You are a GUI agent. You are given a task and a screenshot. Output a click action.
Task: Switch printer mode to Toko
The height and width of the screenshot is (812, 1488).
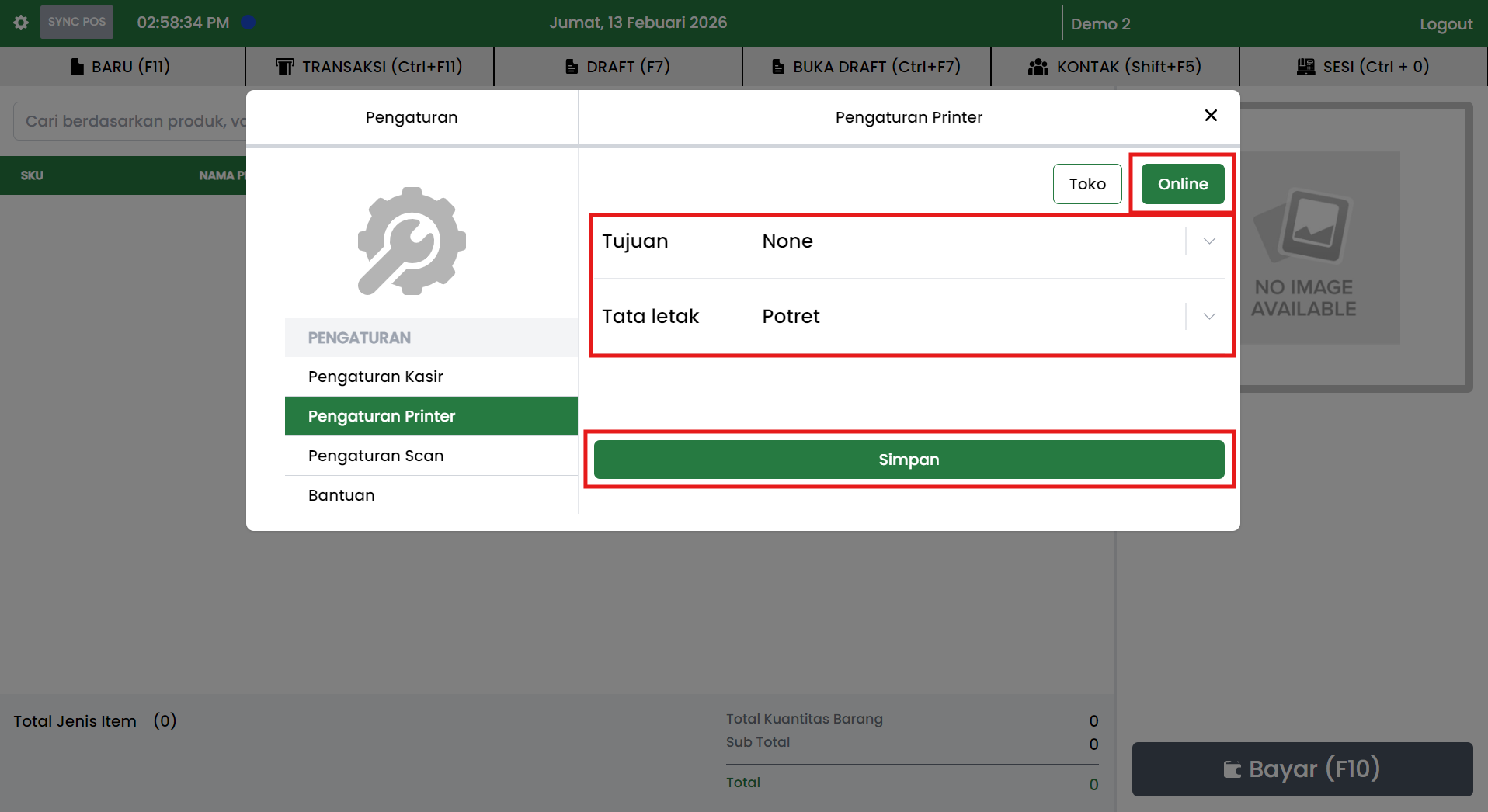[1086, 184]
